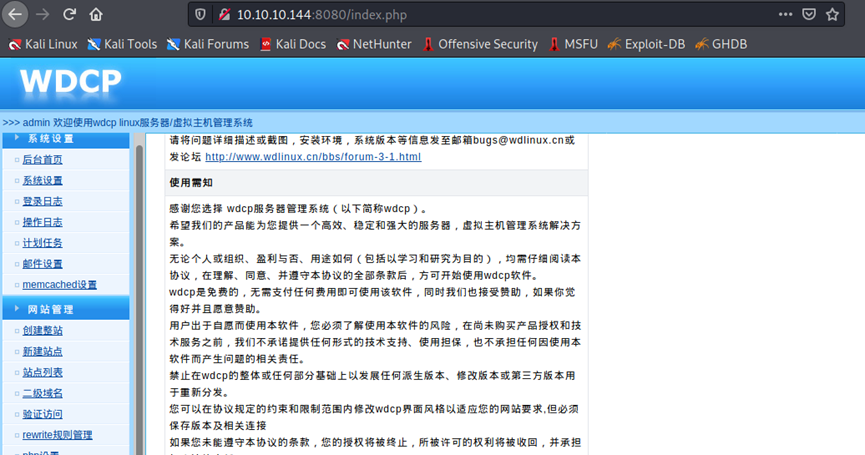
Task: Open the 新建站点 sidebar link
Action: pyautogui.click(x=42, y=351)
